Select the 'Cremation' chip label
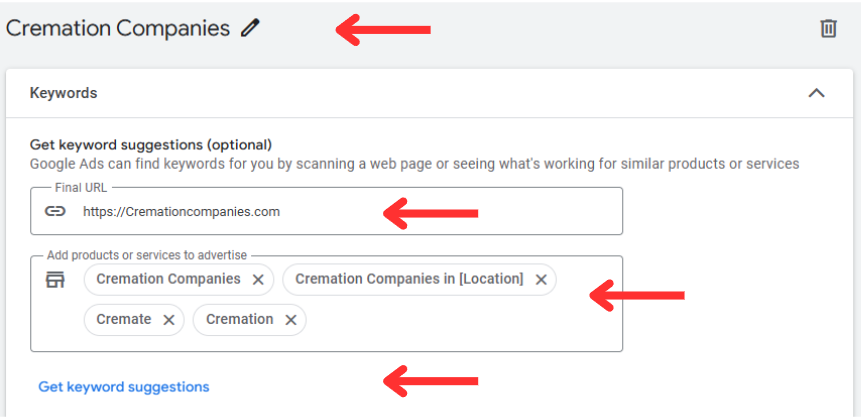This screenshot has width=861, height=419. (239, 319)
